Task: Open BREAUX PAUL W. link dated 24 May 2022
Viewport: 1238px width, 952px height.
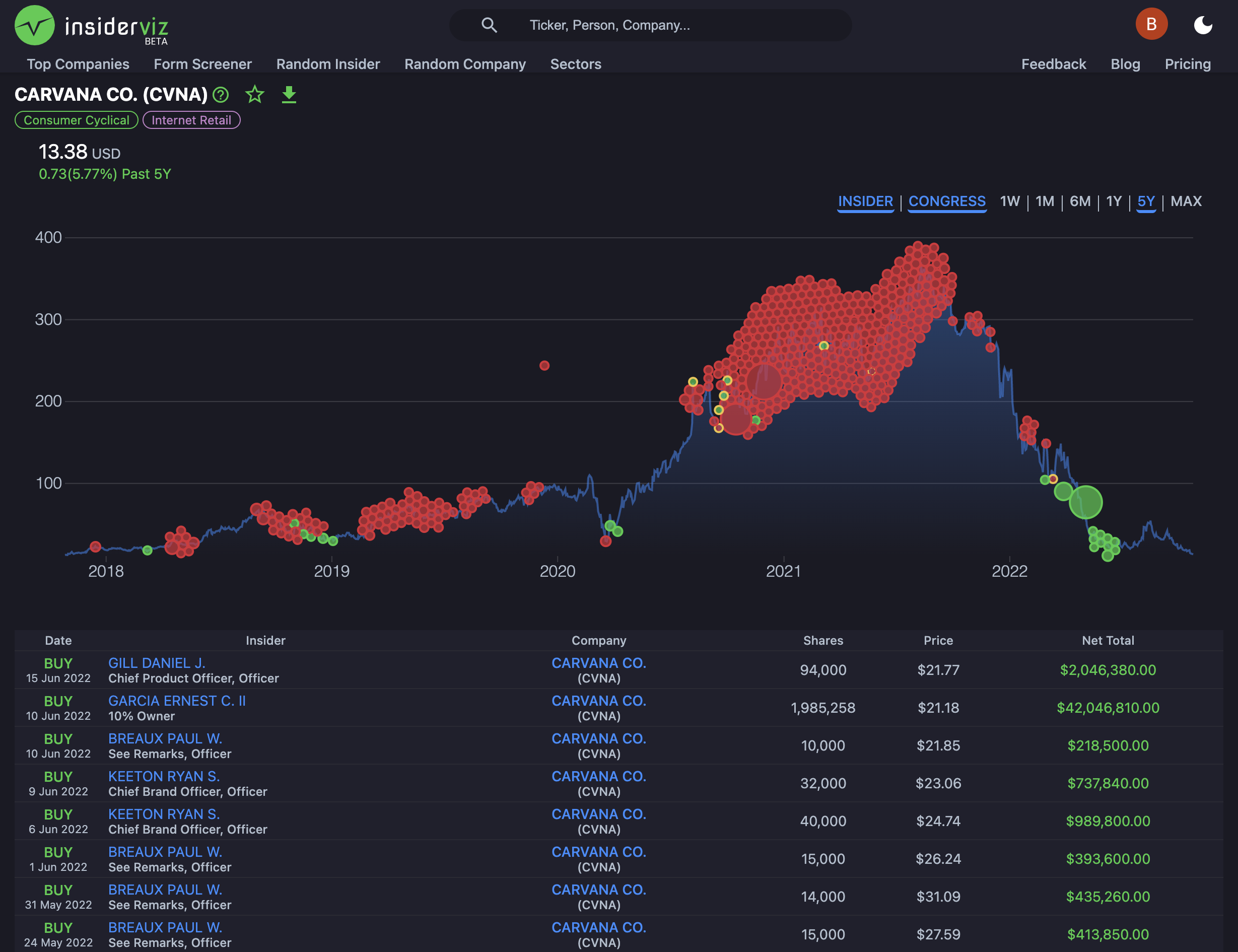Action: [x=165, y=928]
